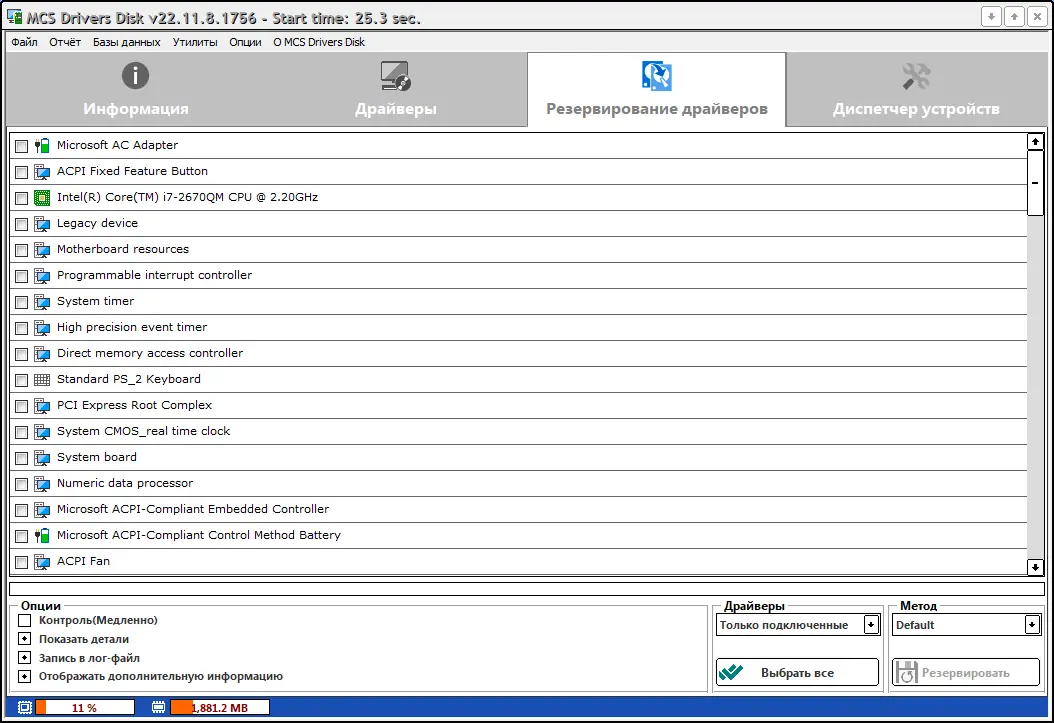Image resolution: width=1054 pixels, height=723 pixels.
Task: Open the Утилиты menu
Action: (x=195, y=42)
